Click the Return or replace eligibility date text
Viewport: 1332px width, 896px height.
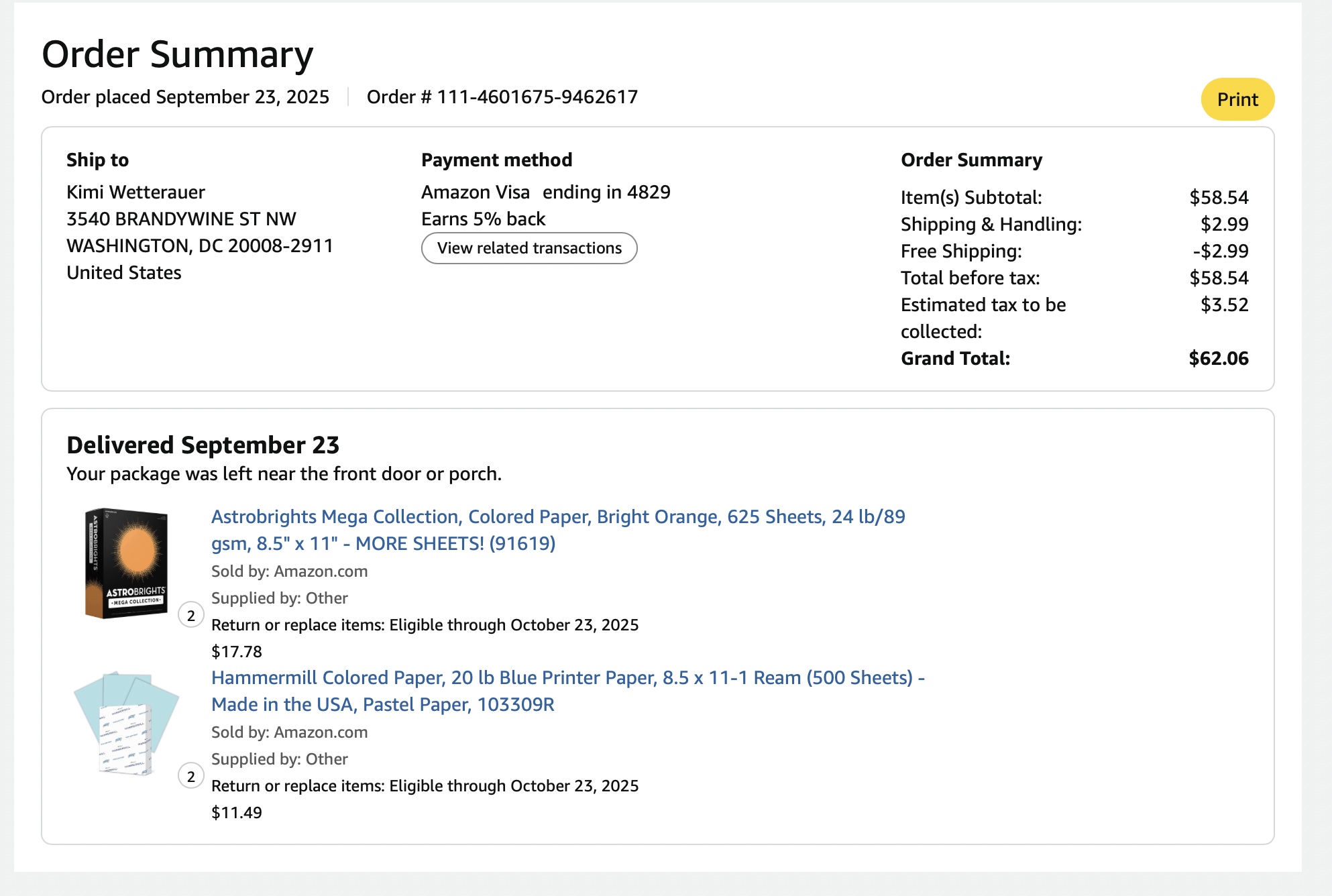(x=425, y=624)
